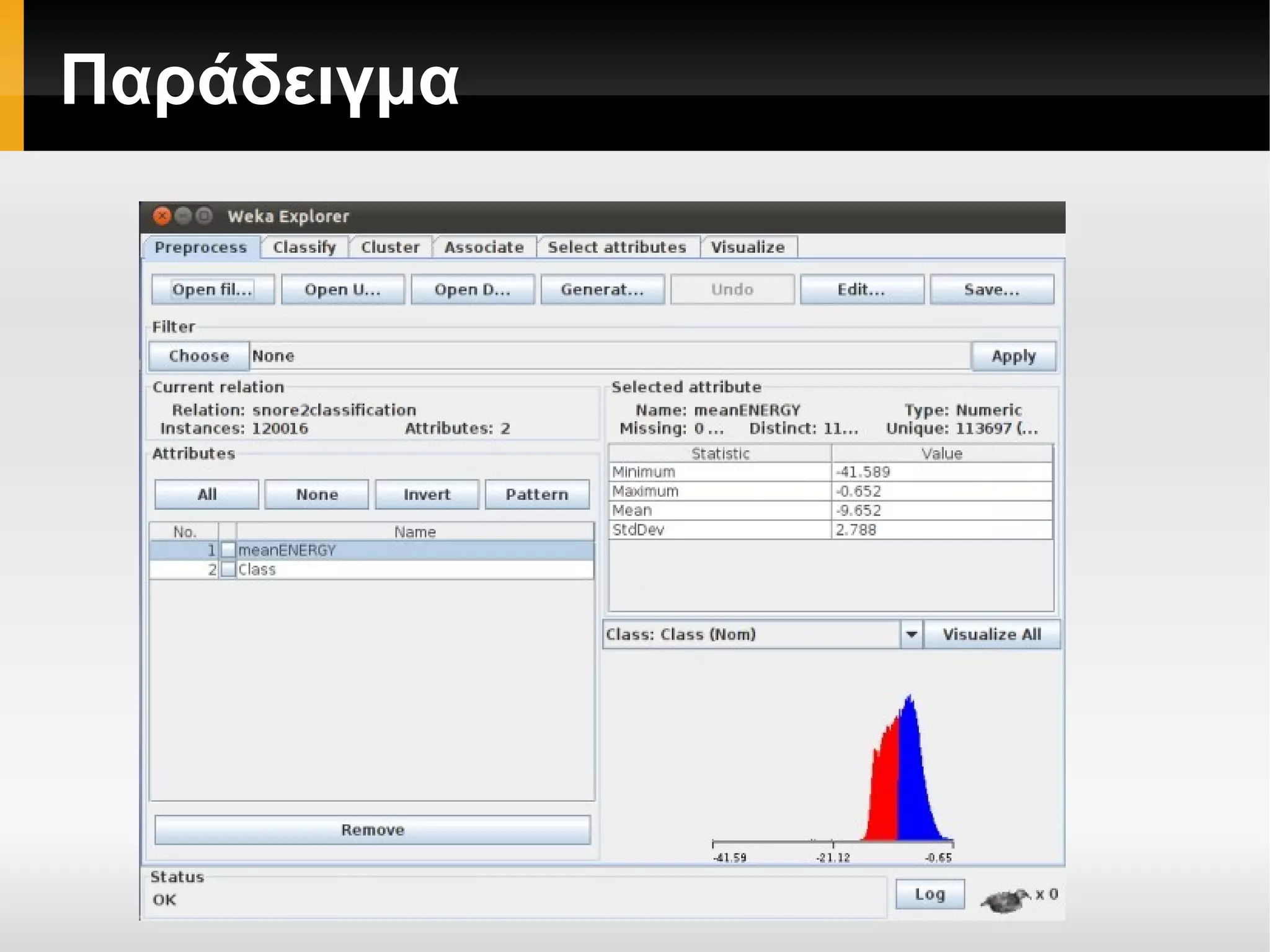Viewport: 1270px width, 952px height.
Task: Open the Log button
Action: tap(929, 894)
